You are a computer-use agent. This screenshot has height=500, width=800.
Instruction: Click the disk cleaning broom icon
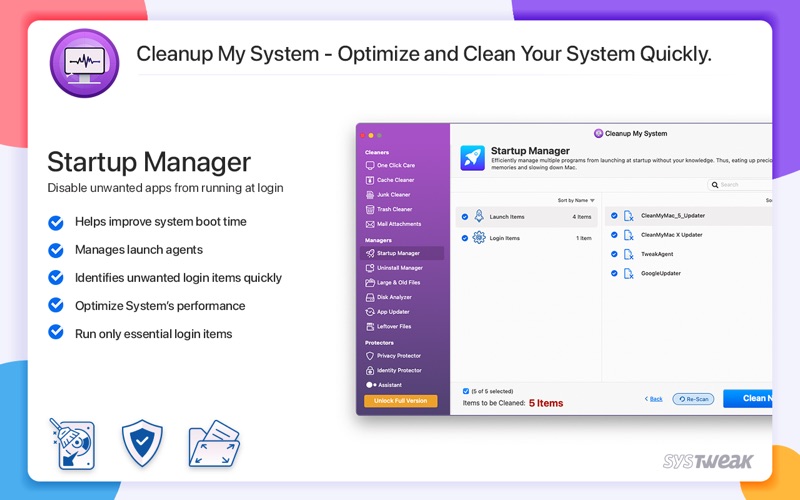pyautogui.click(x=72, y=444)
